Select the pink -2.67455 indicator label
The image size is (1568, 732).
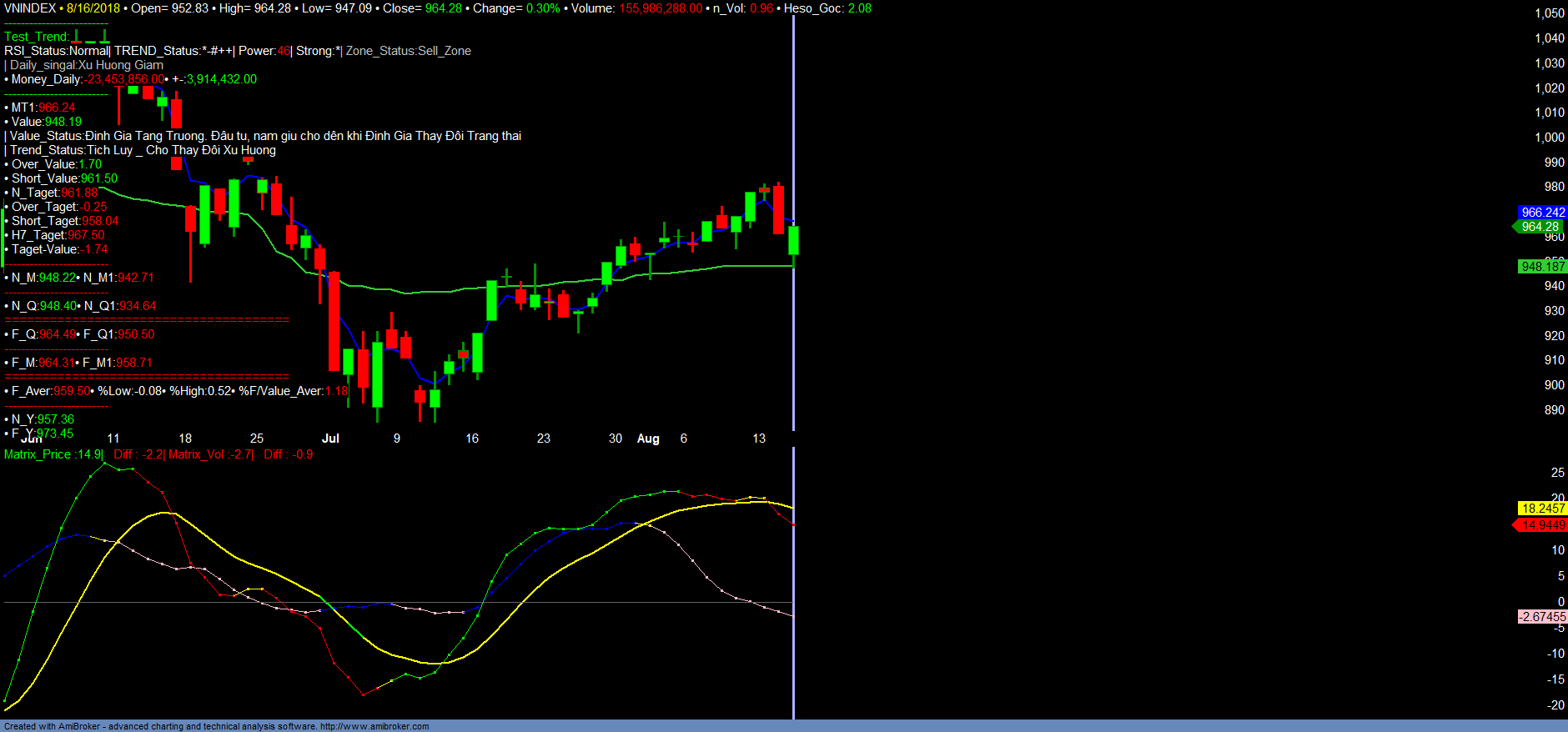click(x=1542, y=617)
